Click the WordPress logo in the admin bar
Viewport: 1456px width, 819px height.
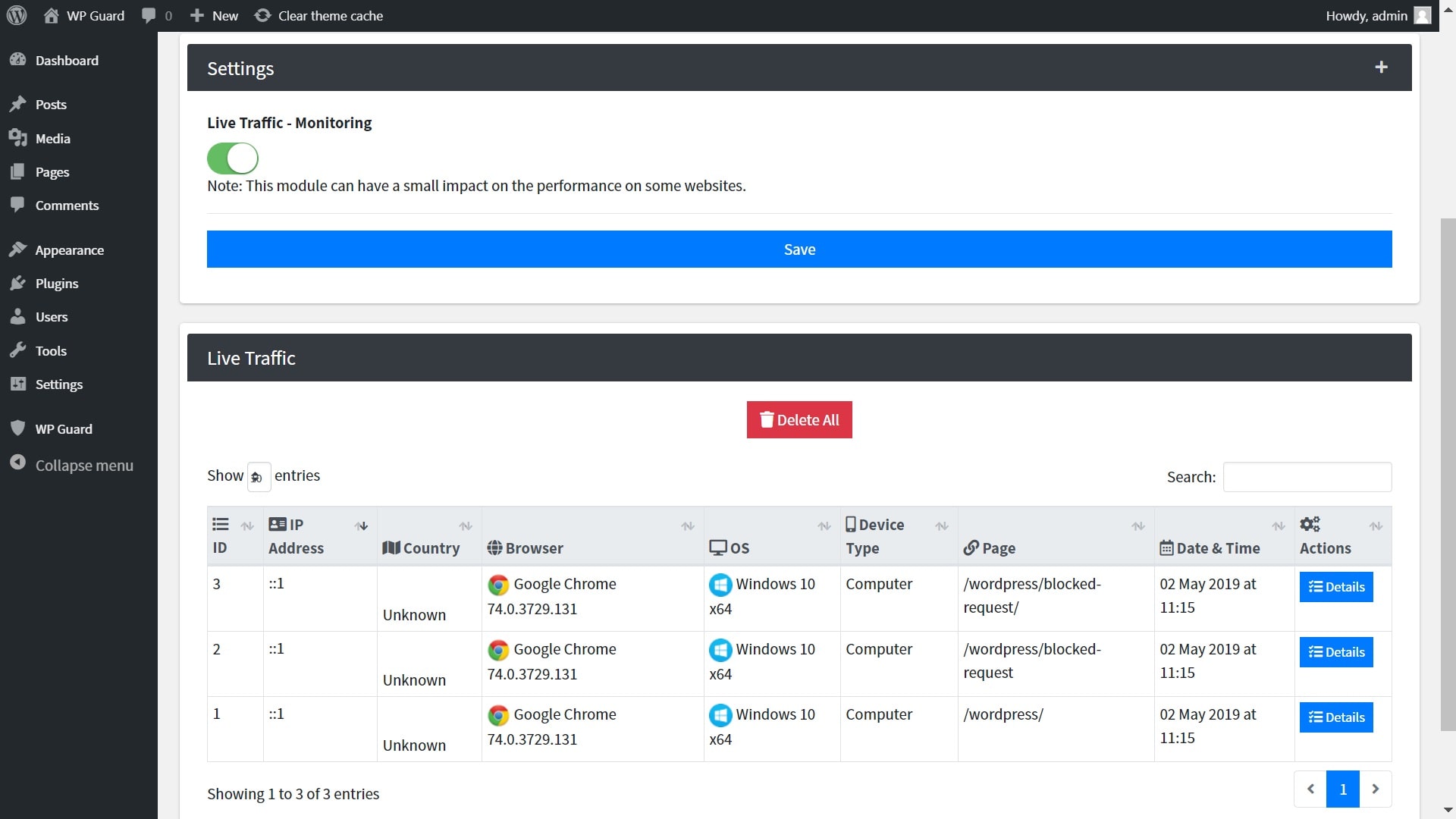point(17,15)
